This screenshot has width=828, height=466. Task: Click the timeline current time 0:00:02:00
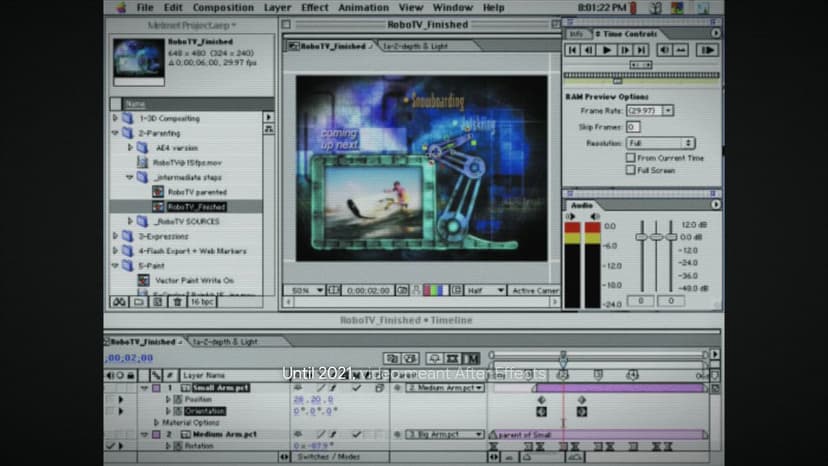click(x=129, y=358)
